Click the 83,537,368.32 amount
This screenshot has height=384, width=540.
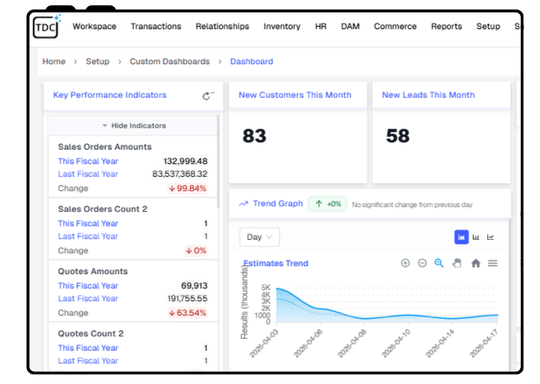click(180, 174)
